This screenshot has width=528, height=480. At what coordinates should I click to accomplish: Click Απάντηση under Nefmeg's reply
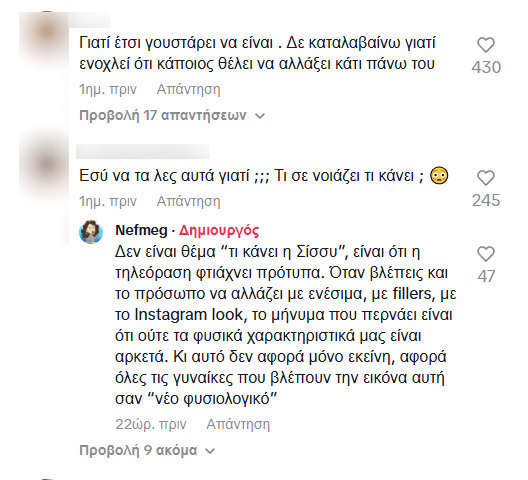238,424
